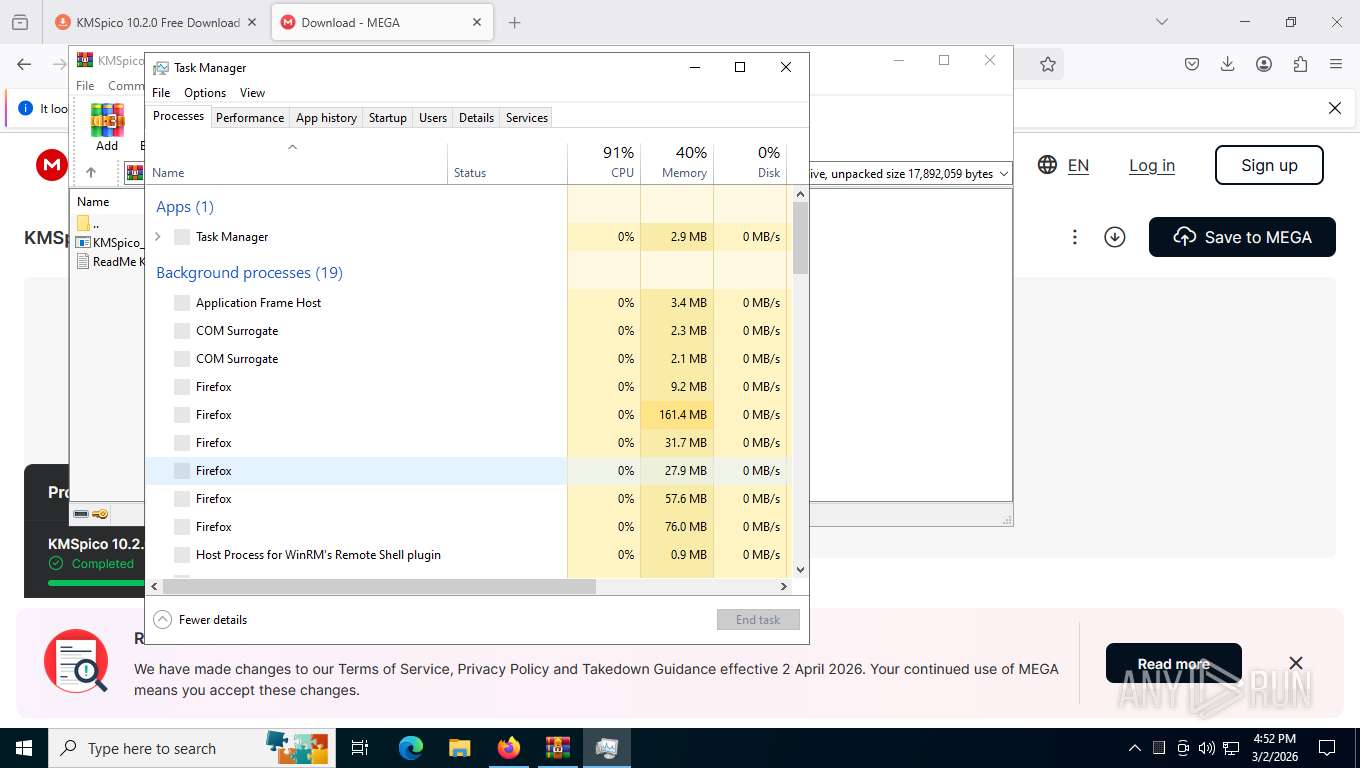Collapse to Fewer details
The image size is (1360, 768).
pyautogui.click(x=200, y=620)
